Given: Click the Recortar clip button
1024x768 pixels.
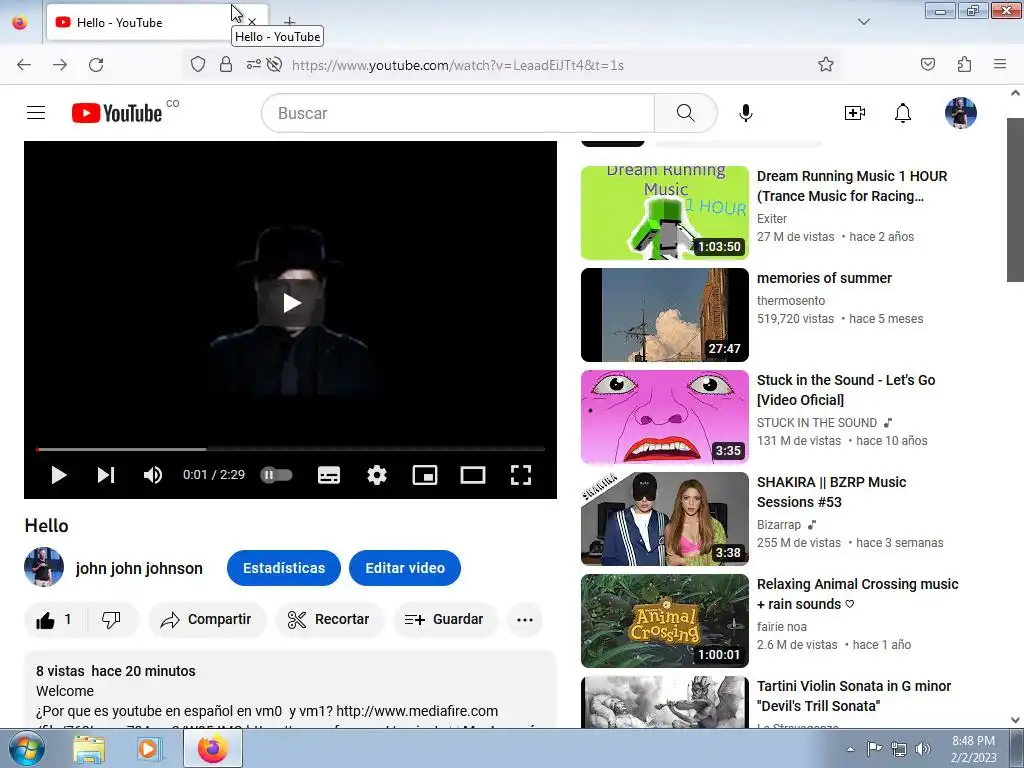Looking at the screenshot, I should coord(329,619).
